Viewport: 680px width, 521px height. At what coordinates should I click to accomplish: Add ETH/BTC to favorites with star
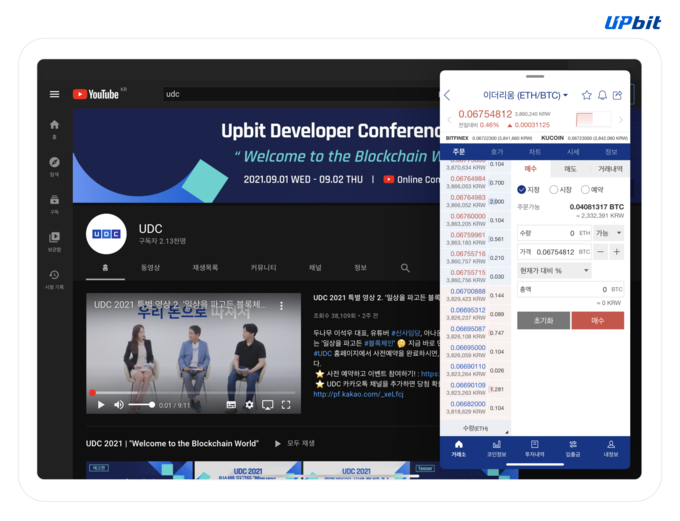click(x=586, y=95)
